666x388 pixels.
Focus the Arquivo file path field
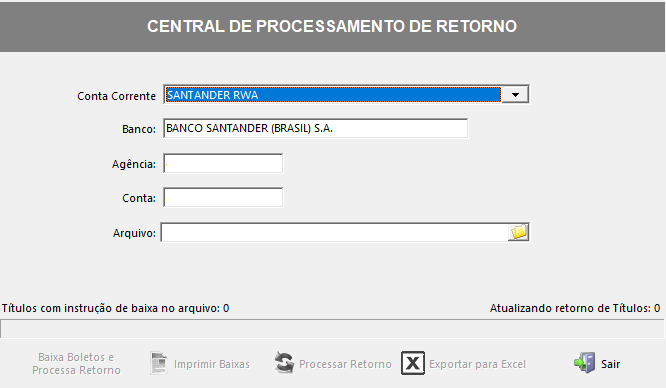(335, 232)
